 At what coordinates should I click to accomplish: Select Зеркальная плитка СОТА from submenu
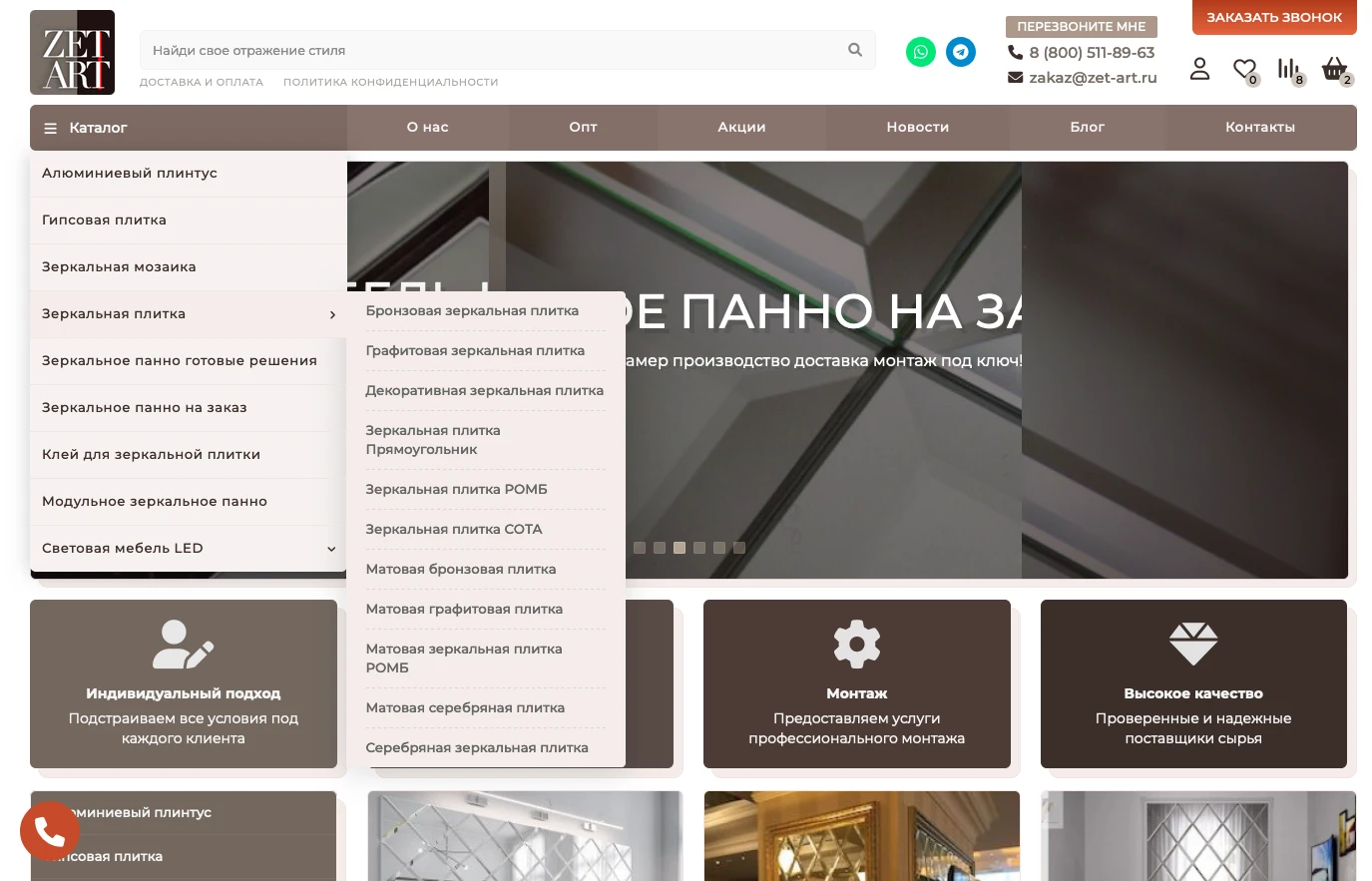454,530
